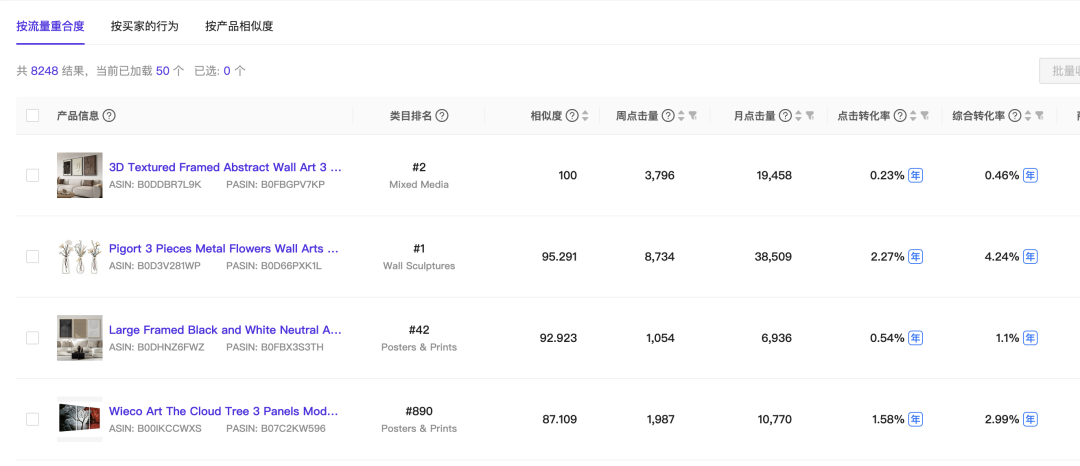
Task: Open help icon next to 月点击量
Action: (x=785, y=116)
